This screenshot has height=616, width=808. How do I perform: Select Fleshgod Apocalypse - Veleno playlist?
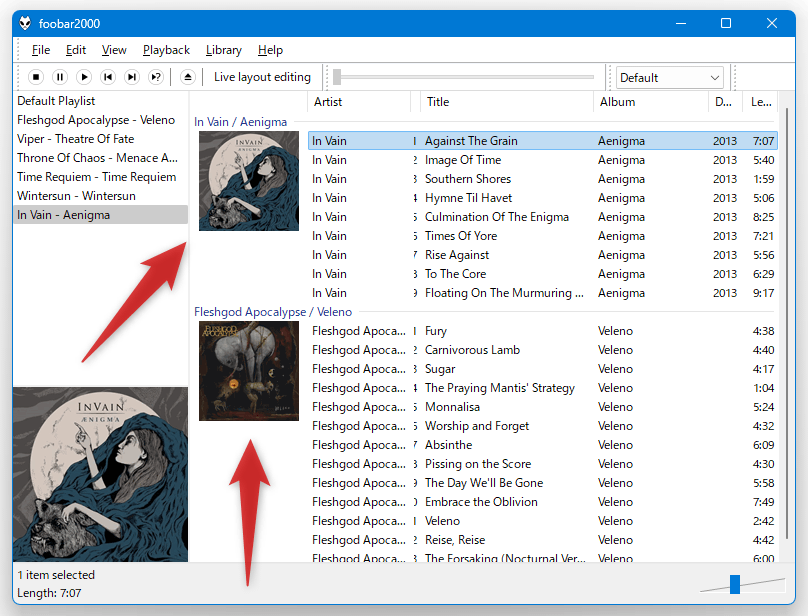tap(100, 120)
